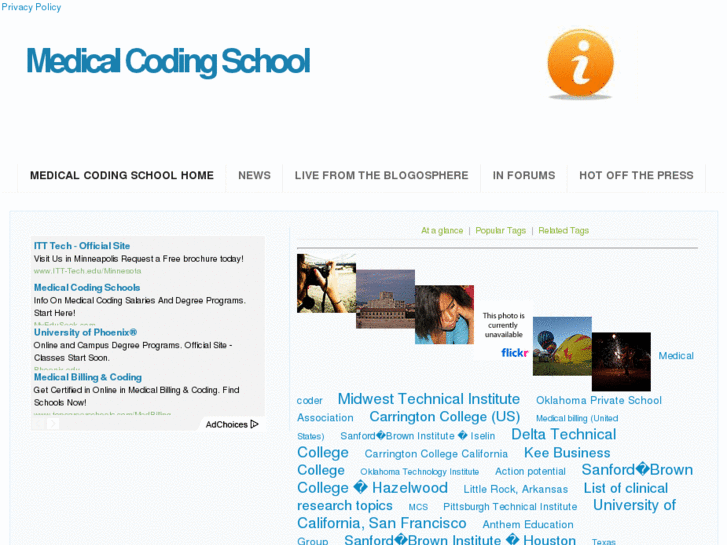Click the Anthem Education tag
Screen dimensions: 727x545
(528, 525)
